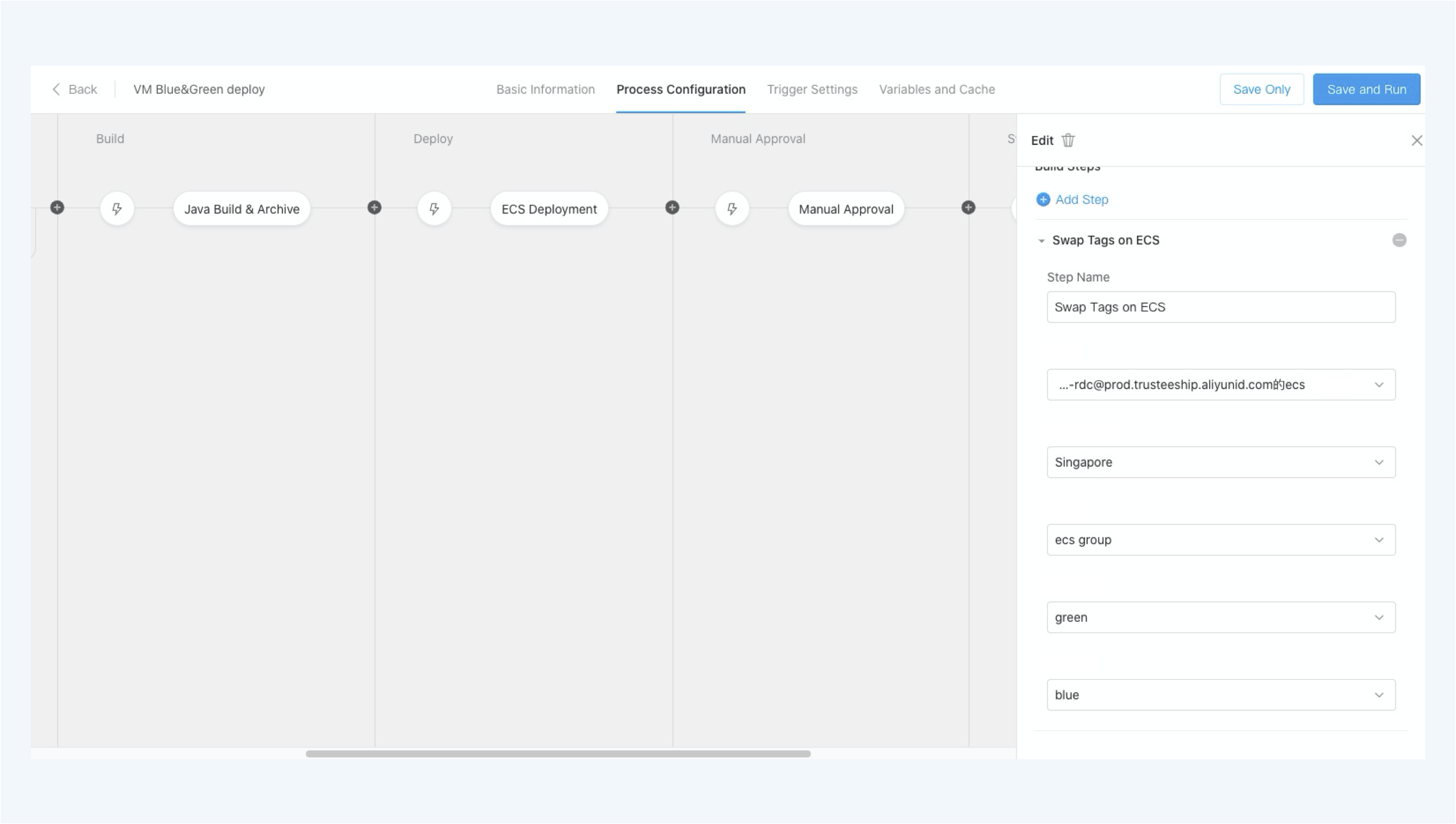Click the lightning trigger icon in Deploy stage
The image size is (1456, 824).
point(434,209)
